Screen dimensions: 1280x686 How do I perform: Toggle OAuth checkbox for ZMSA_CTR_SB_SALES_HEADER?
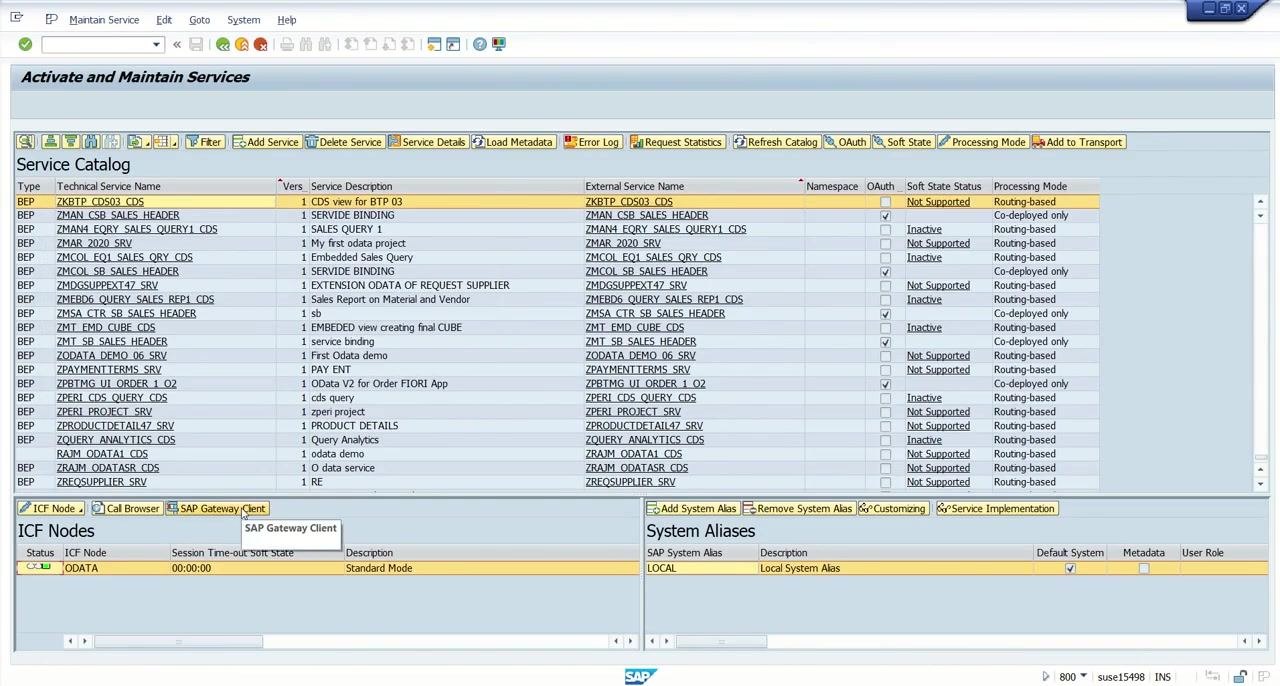point(885,314)
